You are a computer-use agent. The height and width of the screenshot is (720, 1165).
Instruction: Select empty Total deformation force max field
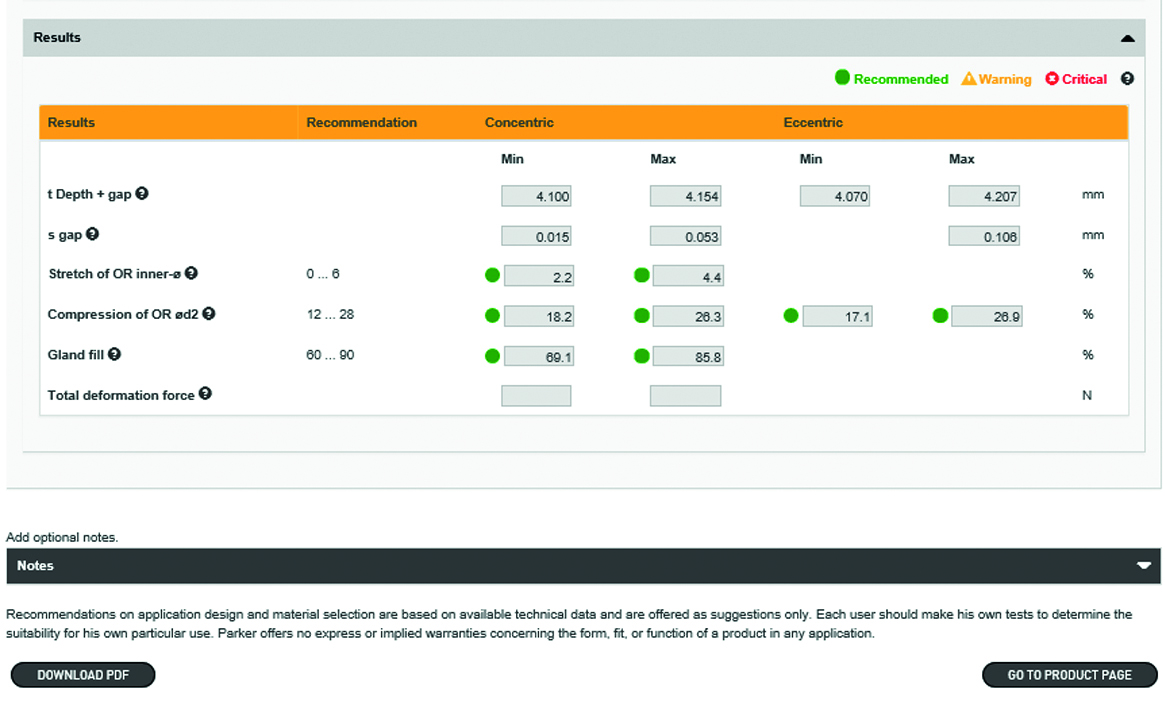pyautogui.click(x=686, y=395)
